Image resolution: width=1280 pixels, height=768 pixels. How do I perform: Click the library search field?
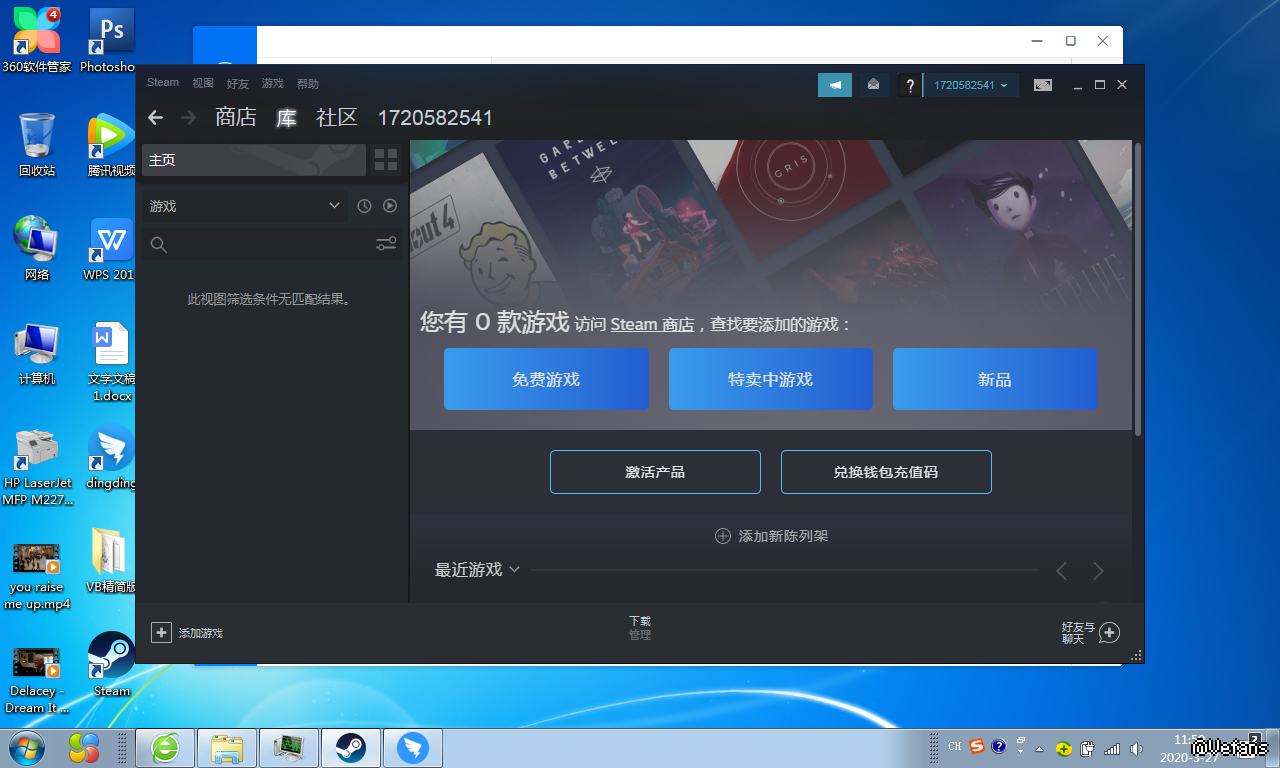[270, 244]
